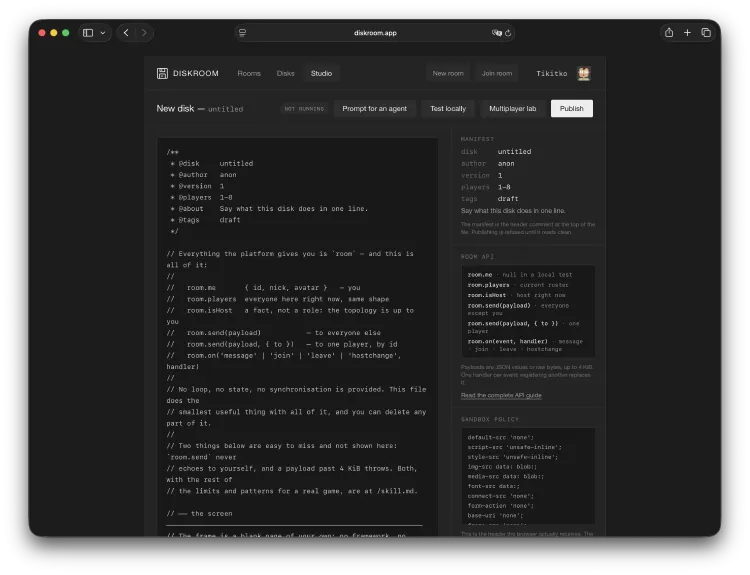Click the MANIFEST section heading
This screenshot has height=575, width=750.
[x=477, y=139]
